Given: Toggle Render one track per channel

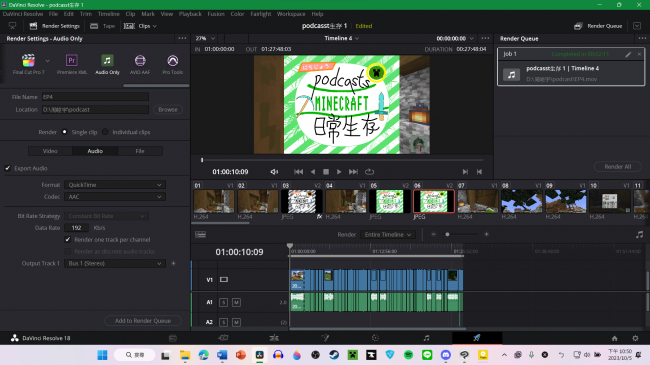Looking at the screenshot, I should click(x=68, y=240).
